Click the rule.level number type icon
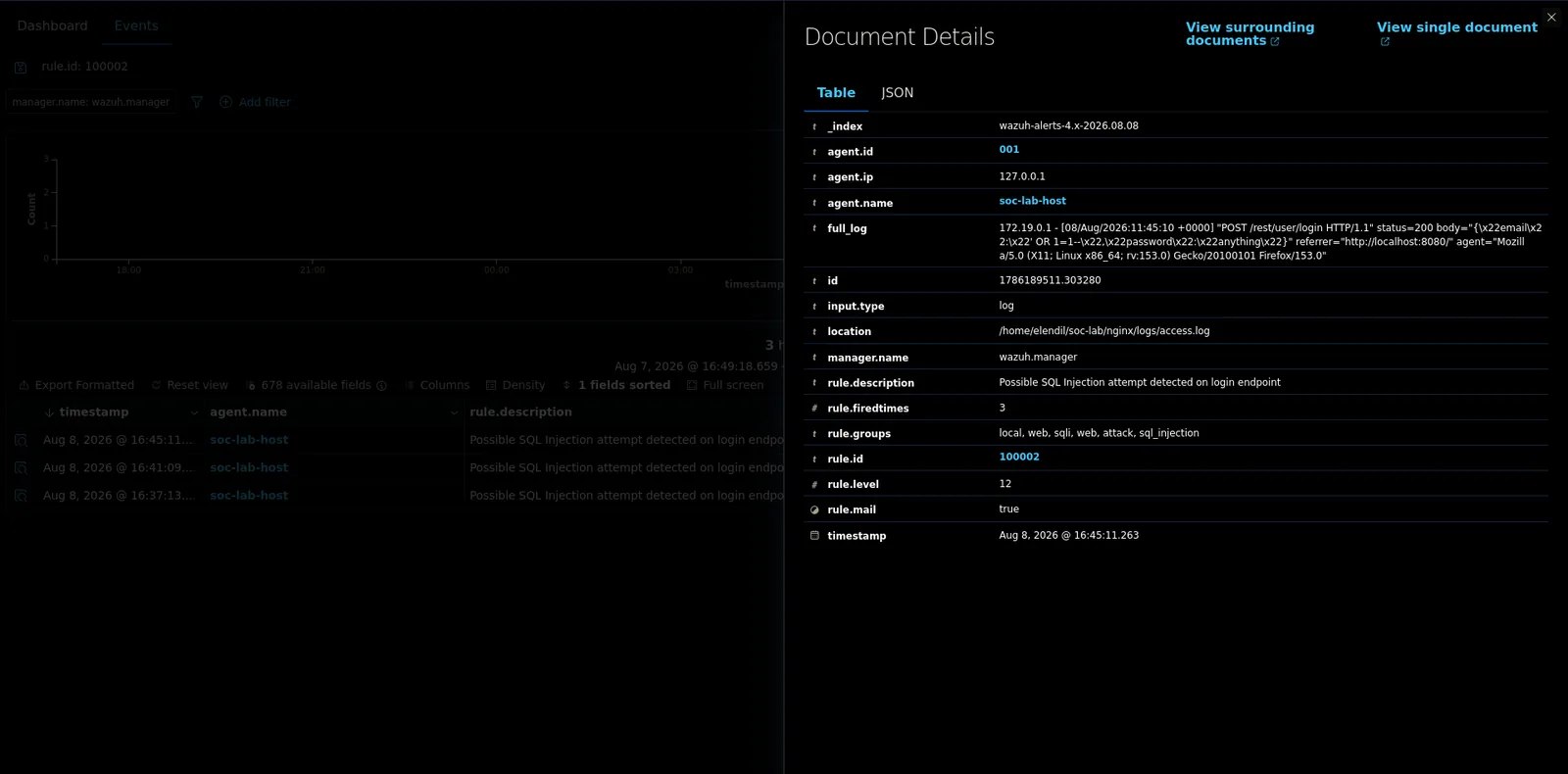Image resolution: width=1568 pixels, height=774 pixels. click(814, 485)
